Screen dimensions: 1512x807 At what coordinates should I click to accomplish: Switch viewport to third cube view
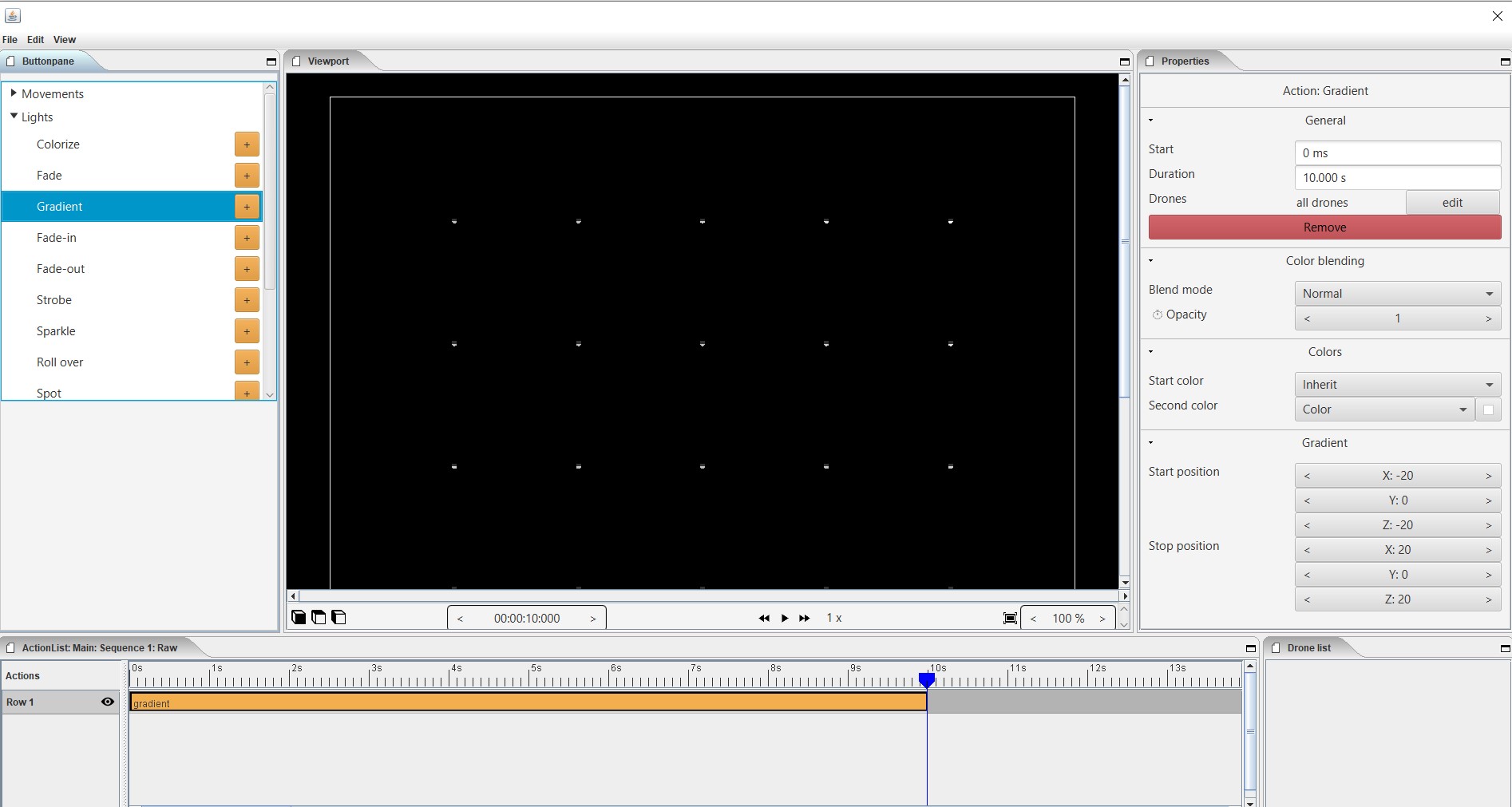click(x=338, y=617)
